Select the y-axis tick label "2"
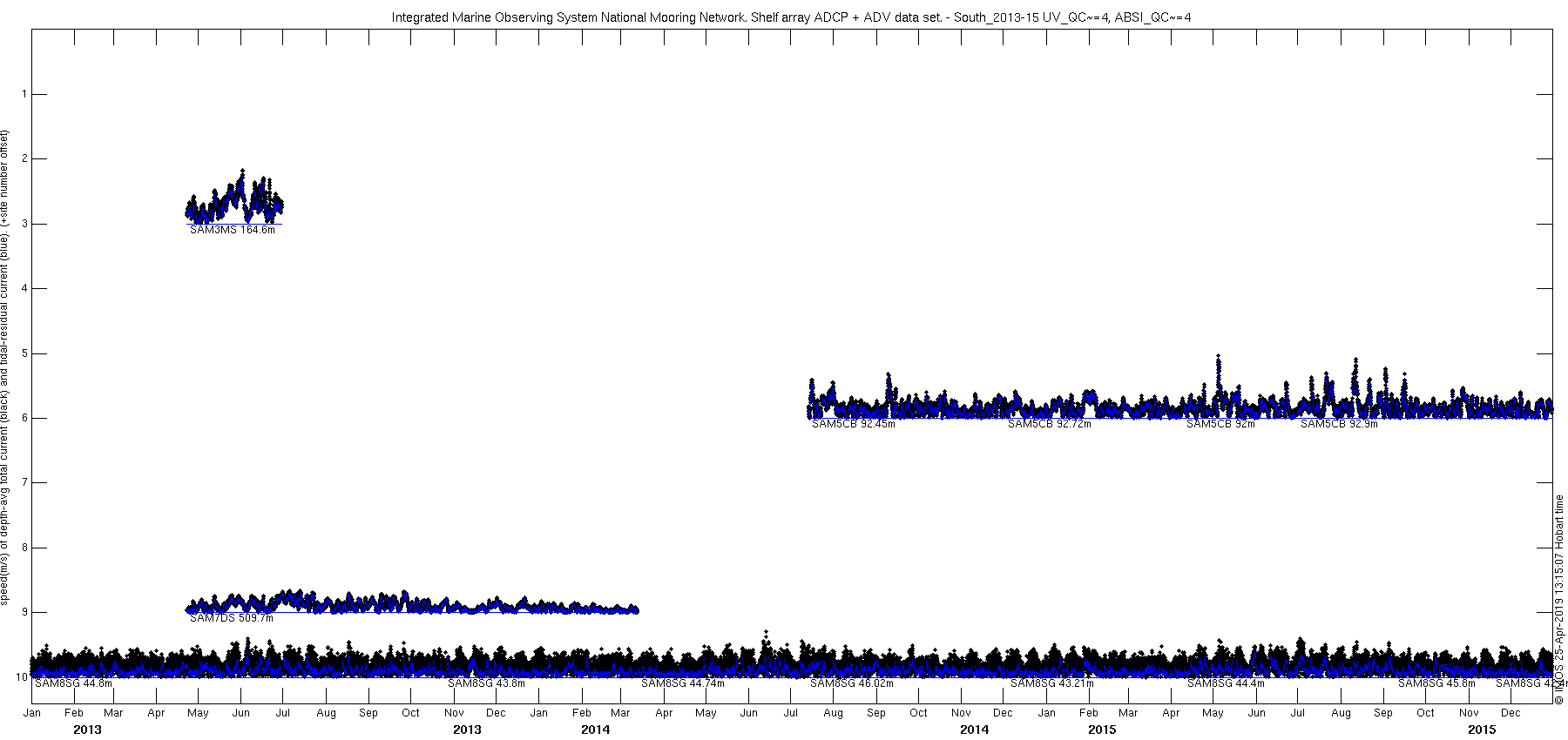Image resolution: width=1568 pixels, height=740 pixels. pos(25,158)
